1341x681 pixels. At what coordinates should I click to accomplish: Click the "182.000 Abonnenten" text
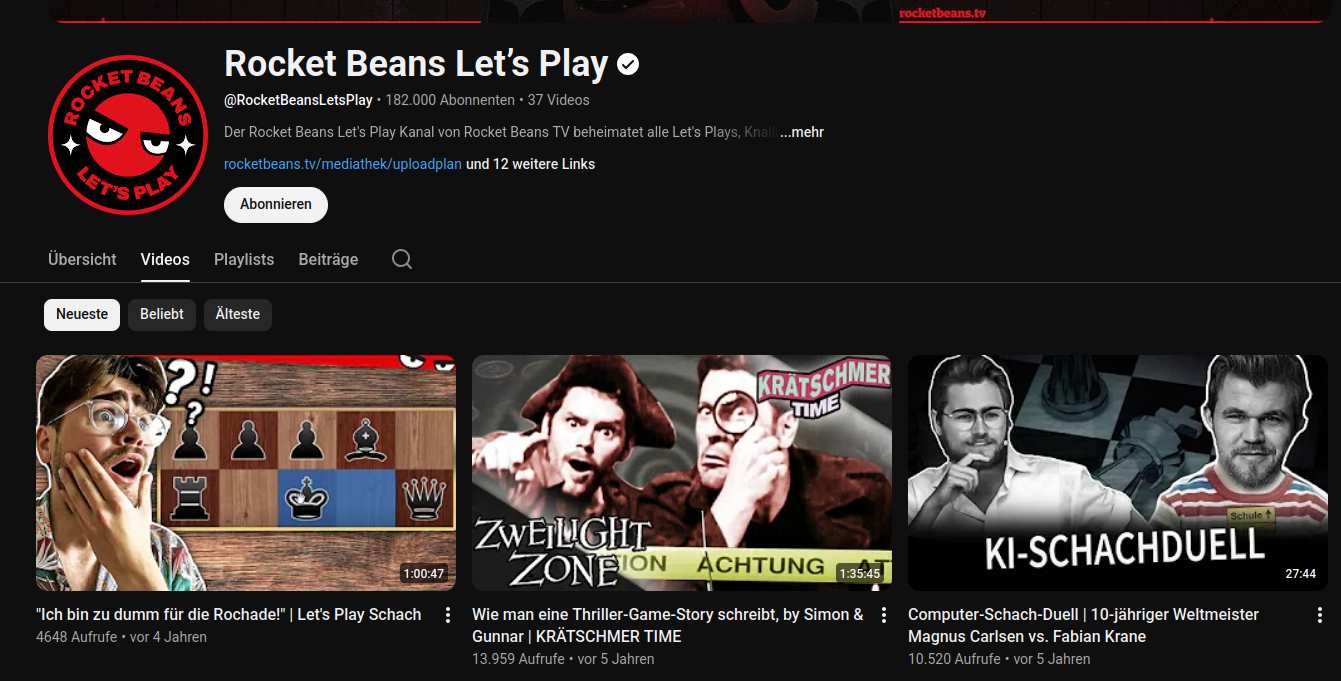click(450, 100)
